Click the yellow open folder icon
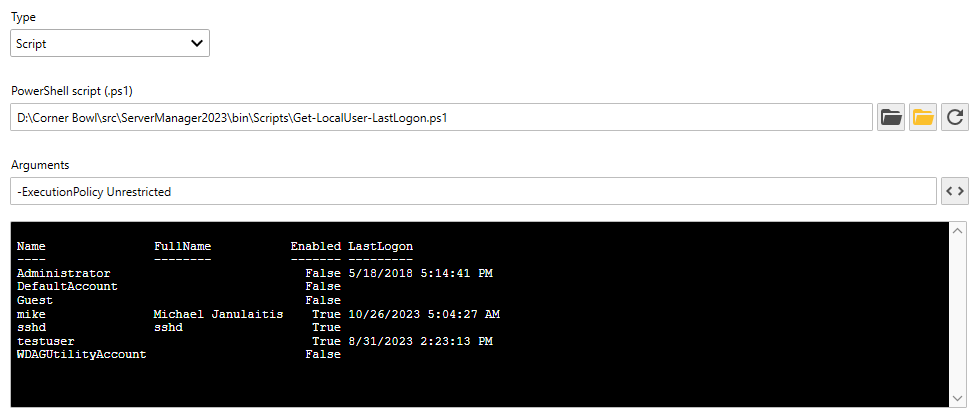This screenshot has height=418, width=979. click(x=923, y=117)
